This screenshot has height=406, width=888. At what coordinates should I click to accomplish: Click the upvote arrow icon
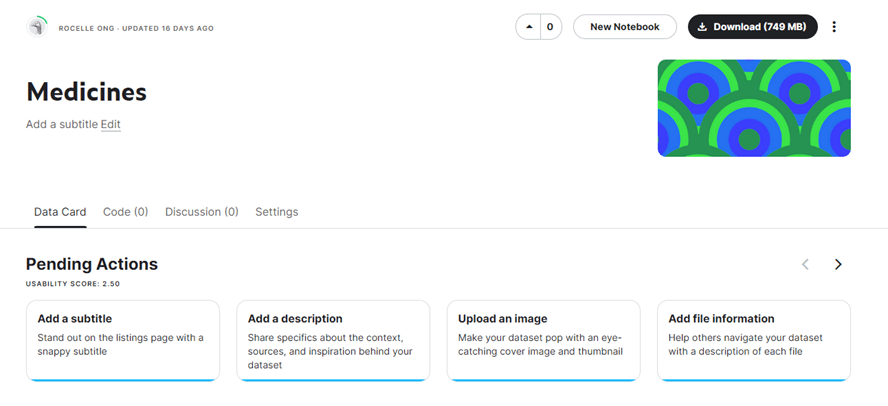pos(528,27)
